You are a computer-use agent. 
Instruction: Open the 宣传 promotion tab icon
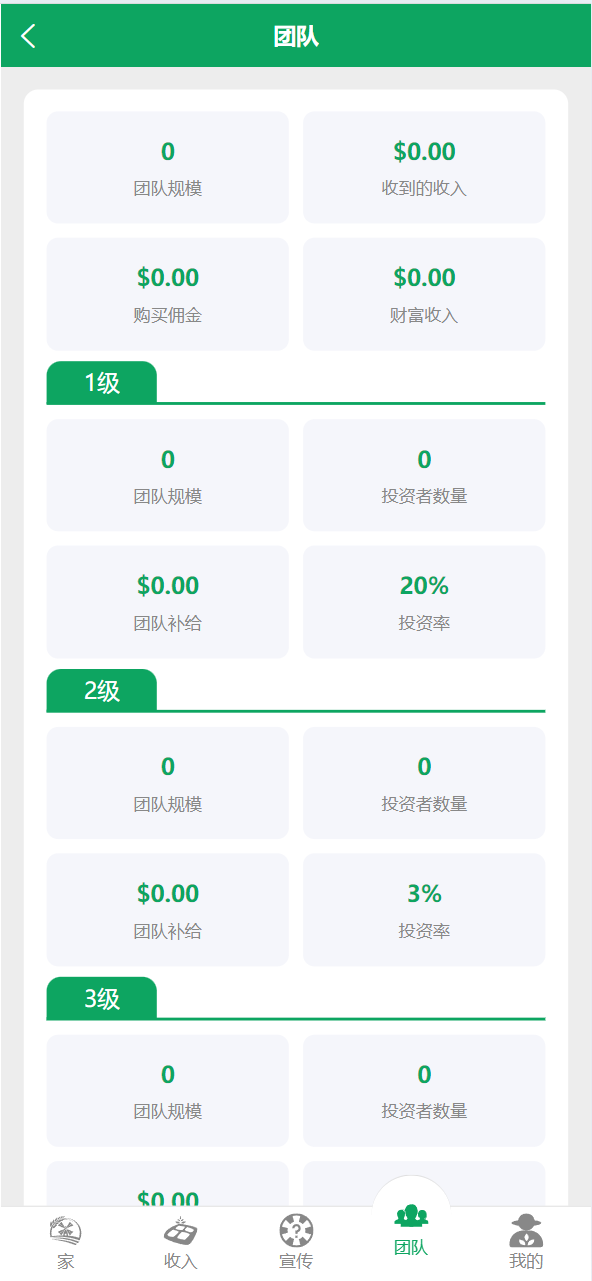pos(296,1230)
